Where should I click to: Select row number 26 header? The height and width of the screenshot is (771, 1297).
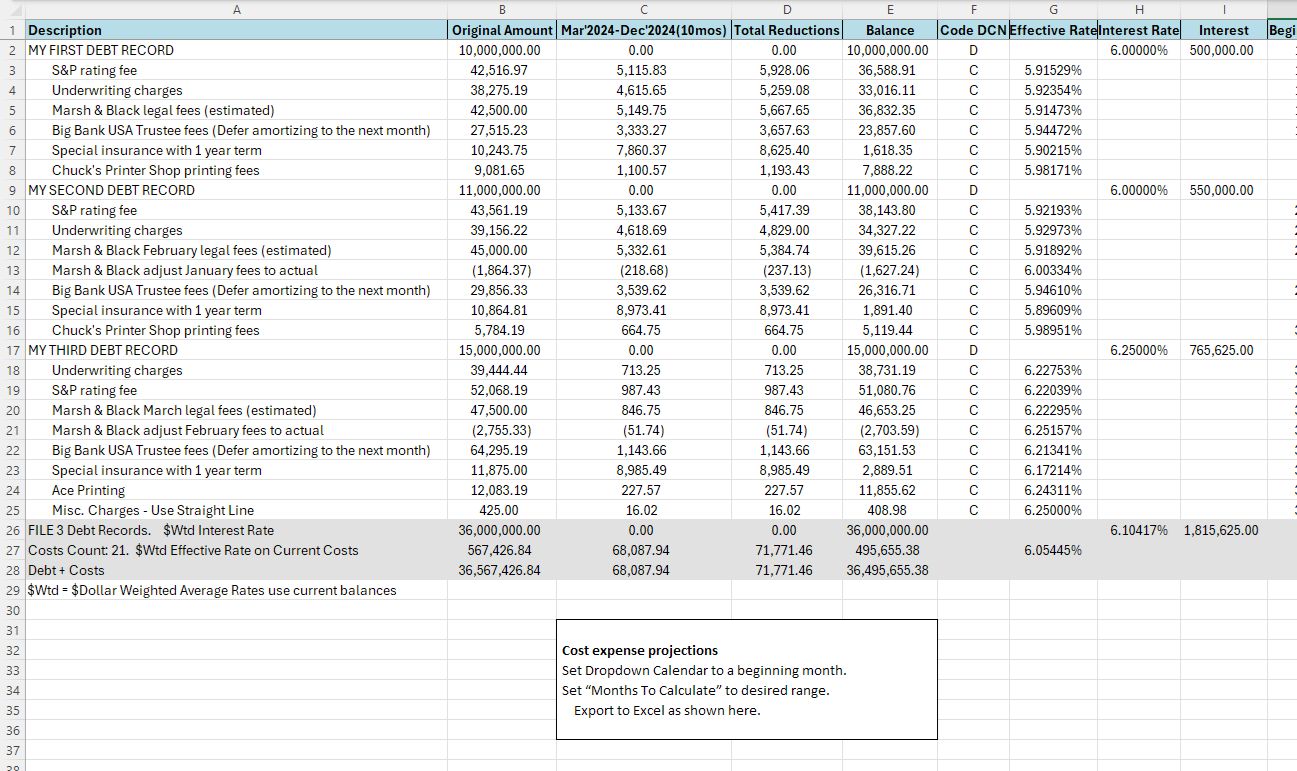(12, 530)
